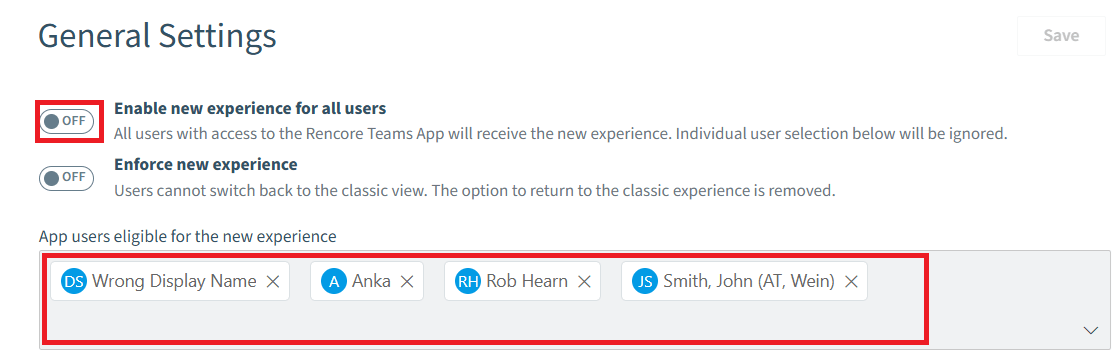Image resolution: width=1118 pixels, height=362 pixels.
Task: Save the general settings
Action: (1061, 36)
